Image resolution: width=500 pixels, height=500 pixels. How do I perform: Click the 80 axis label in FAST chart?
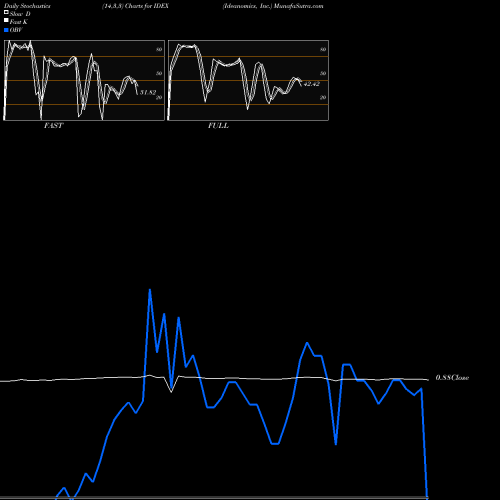pos(159,50)
